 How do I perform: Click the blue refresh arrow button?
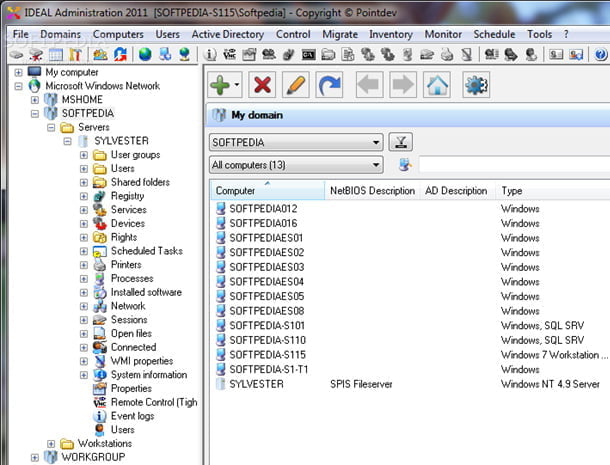[329, 85]
